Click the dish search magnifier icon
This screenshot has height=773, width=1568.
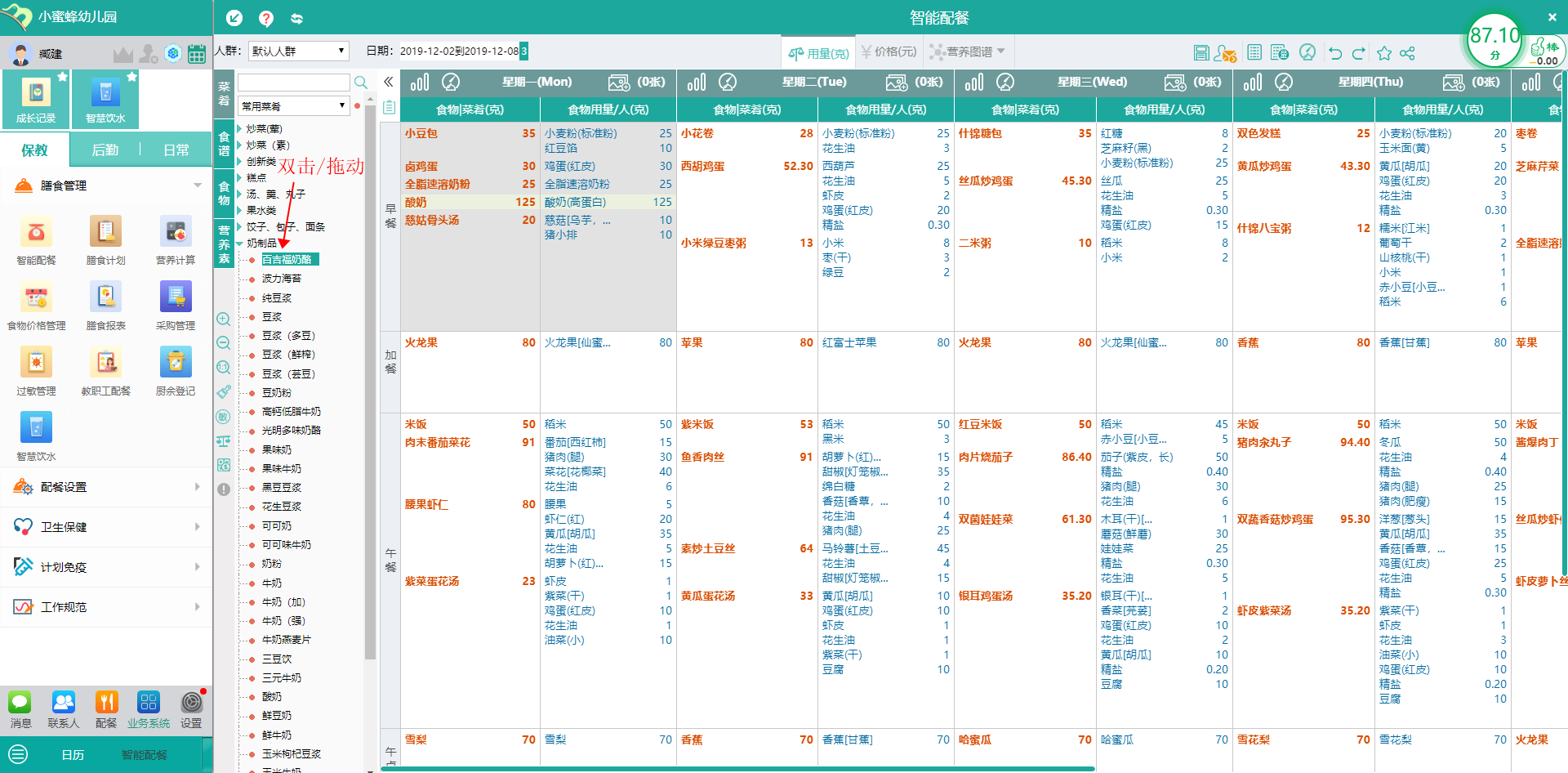tap(360, 83)
